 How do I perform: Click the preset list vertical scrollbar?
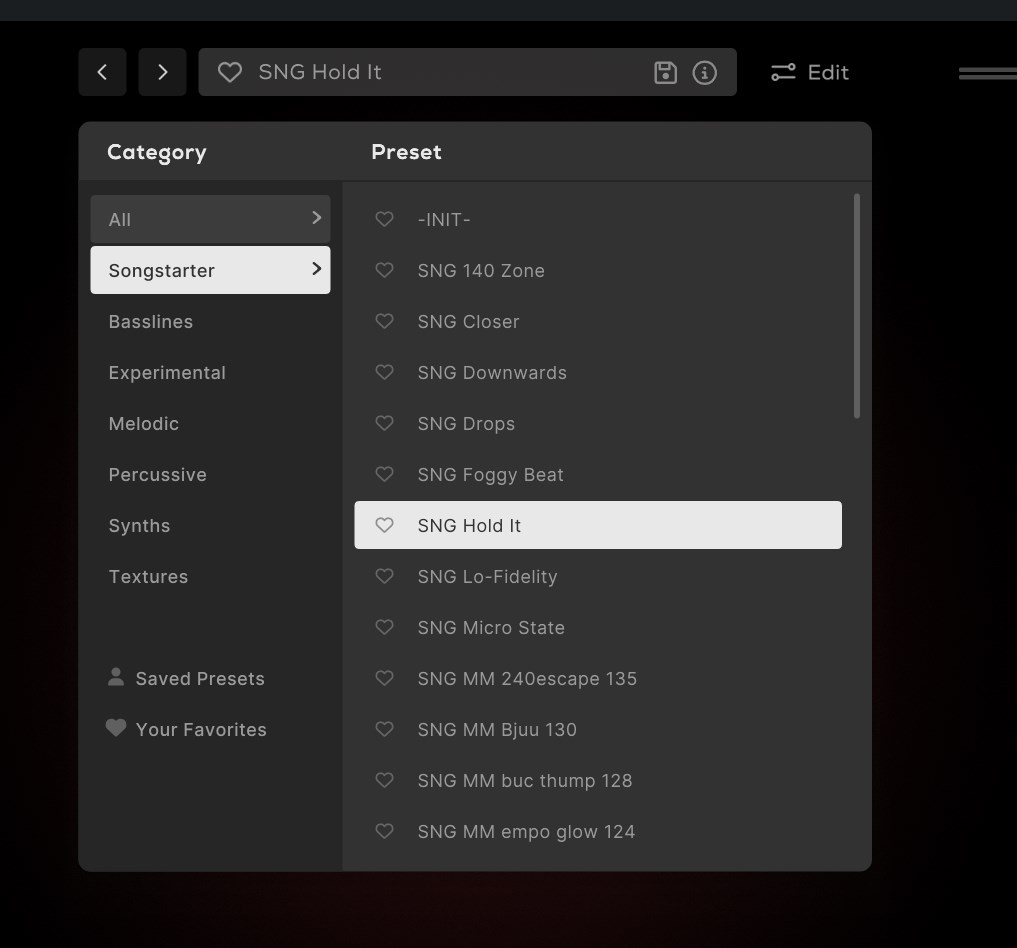pos(857,306)
